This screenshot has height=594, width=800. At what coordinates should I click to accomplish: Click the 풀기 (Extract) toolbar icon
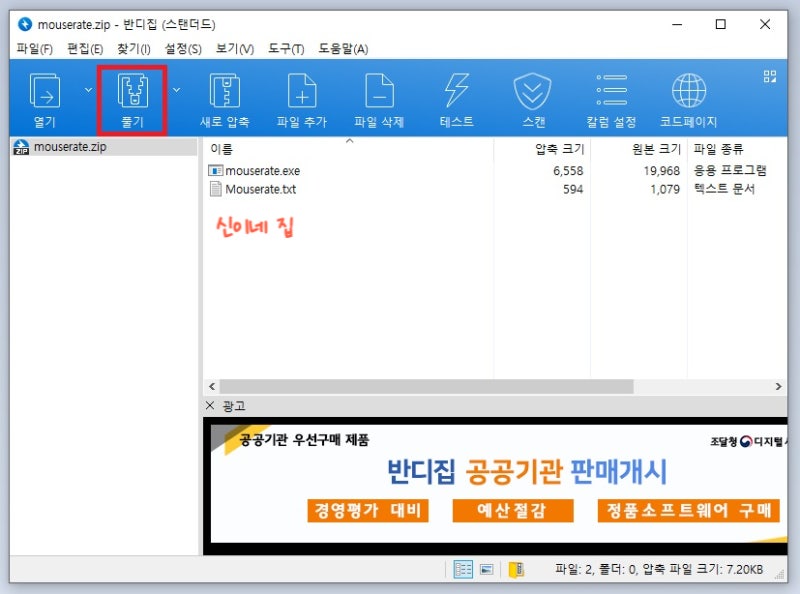(x=130, y=98)
